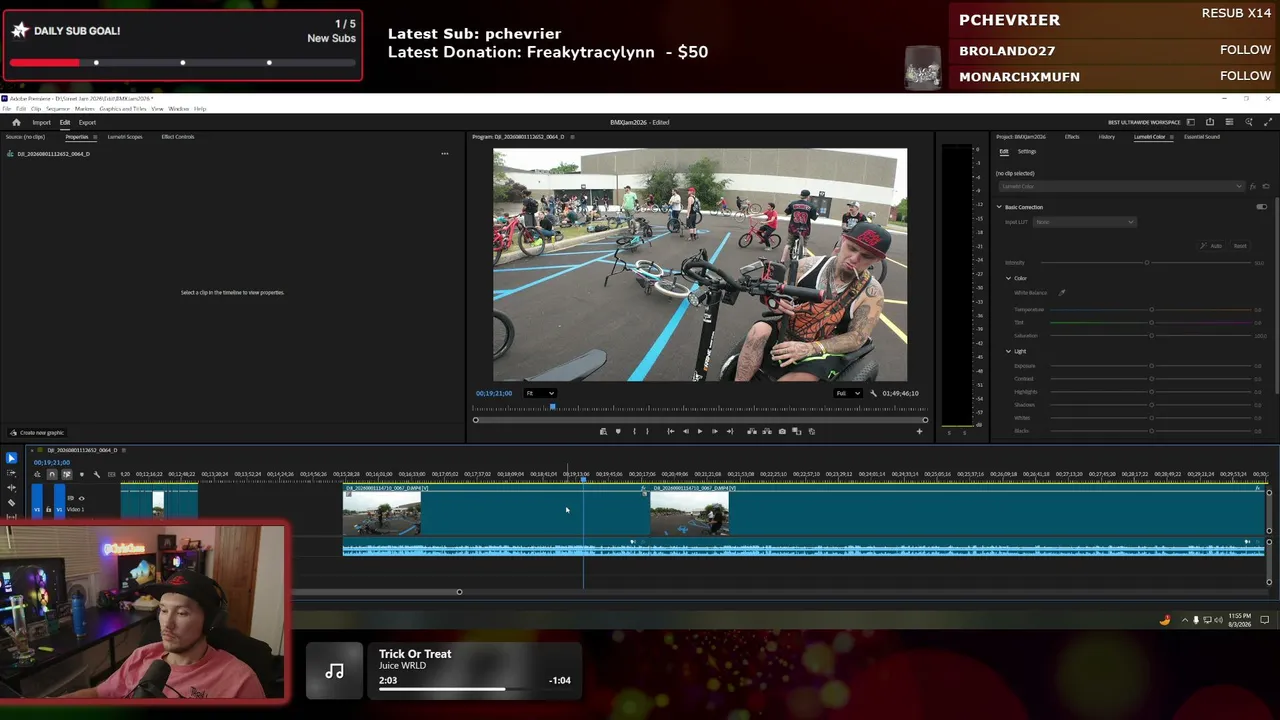Toggle snapping in the timeline

click(x=52, y=474)
